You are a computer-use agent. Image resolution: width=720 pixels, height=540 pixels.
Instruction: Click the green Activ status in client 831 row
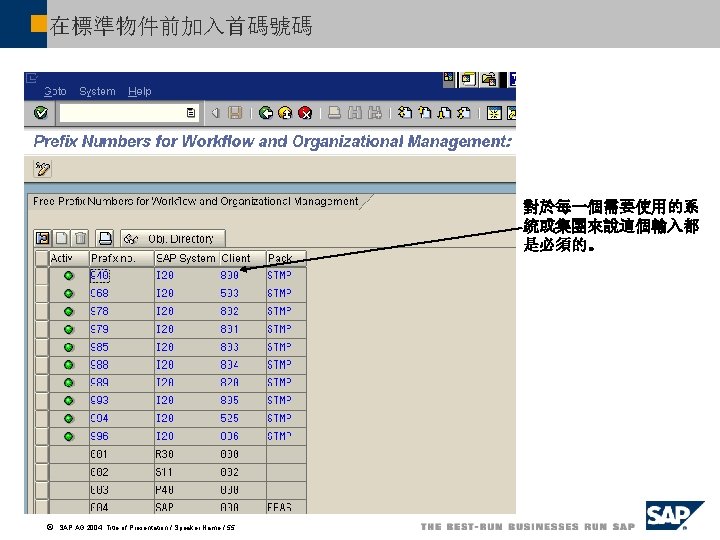point(69,329)
